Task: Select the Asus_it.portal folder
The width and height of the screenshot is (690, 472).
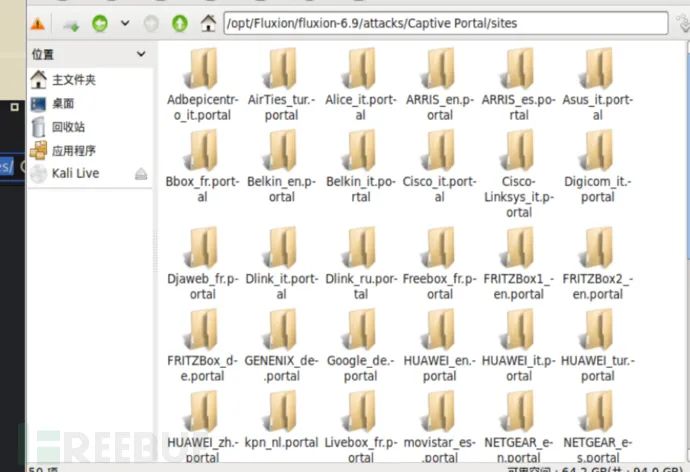Action: click(598, 85)
